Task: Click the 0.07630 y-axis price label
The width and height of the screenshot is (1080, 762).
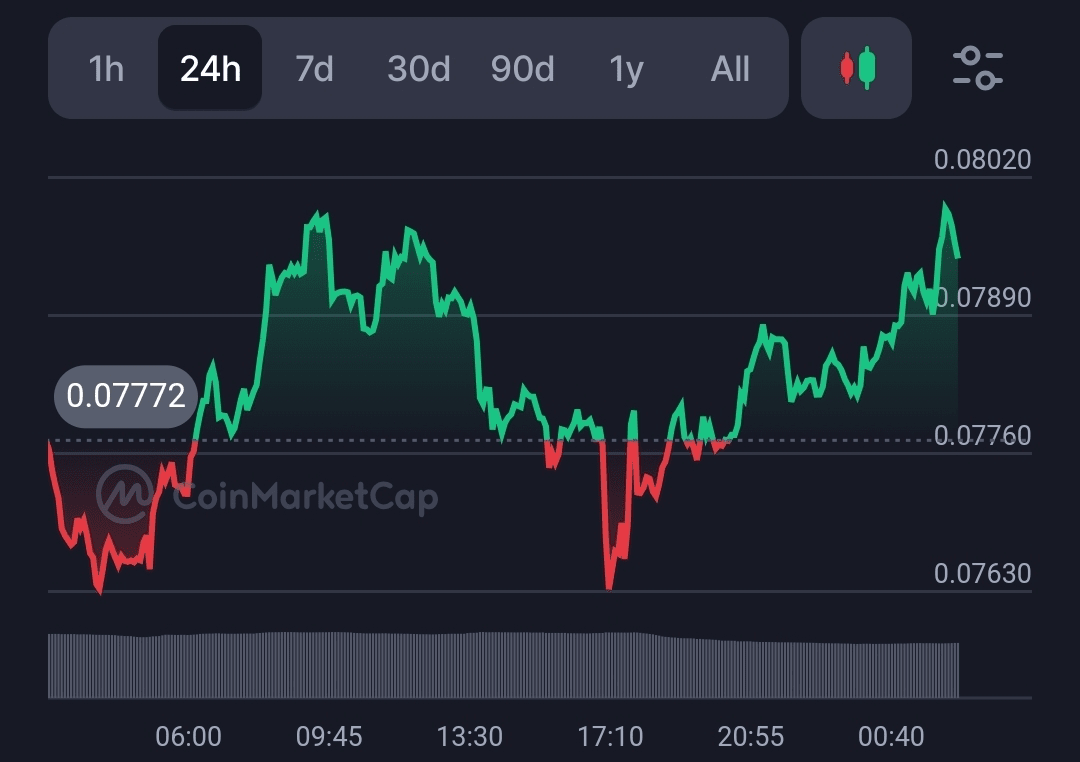Action: pyautogui.click(x=982, y=573)
